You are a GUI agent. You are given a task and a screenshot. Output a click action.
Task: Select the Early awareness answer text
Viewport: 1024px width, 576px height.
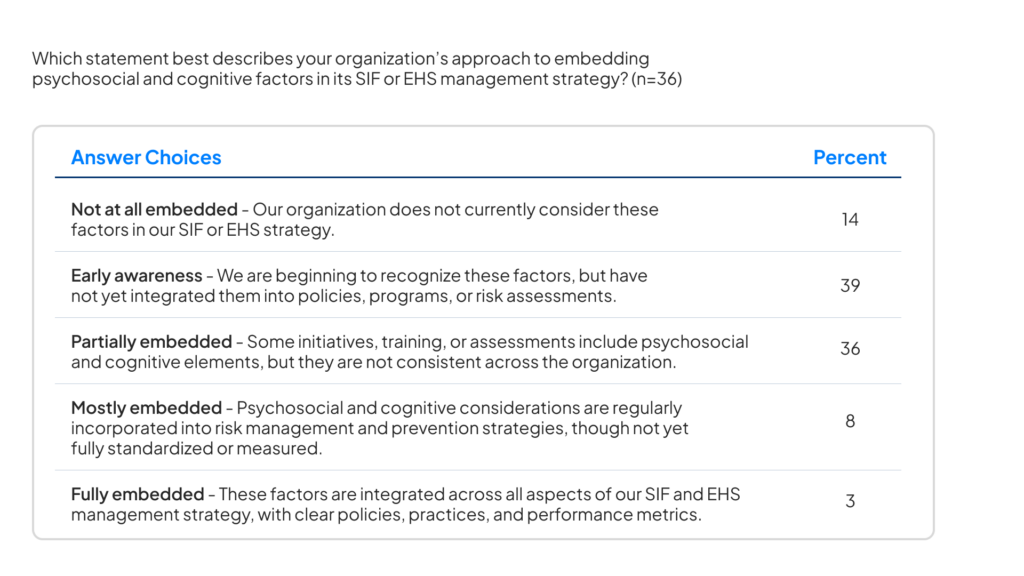coord(359,285)
